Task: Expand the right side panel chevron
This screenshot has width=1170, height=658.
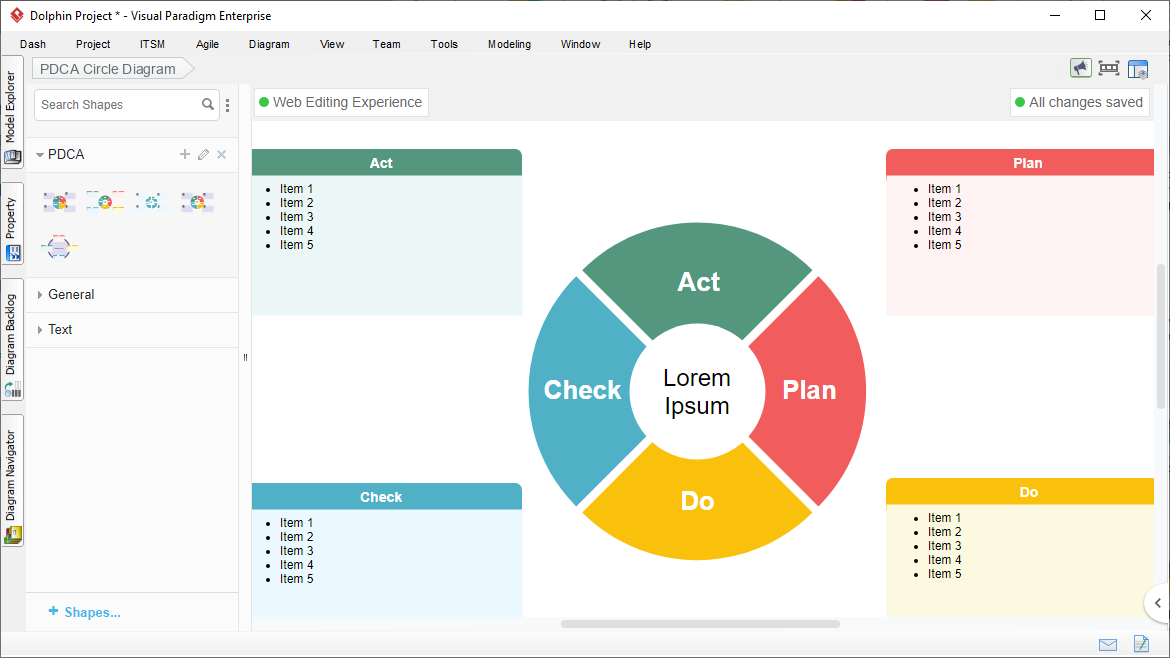Action: click(x=1157, y=603)
